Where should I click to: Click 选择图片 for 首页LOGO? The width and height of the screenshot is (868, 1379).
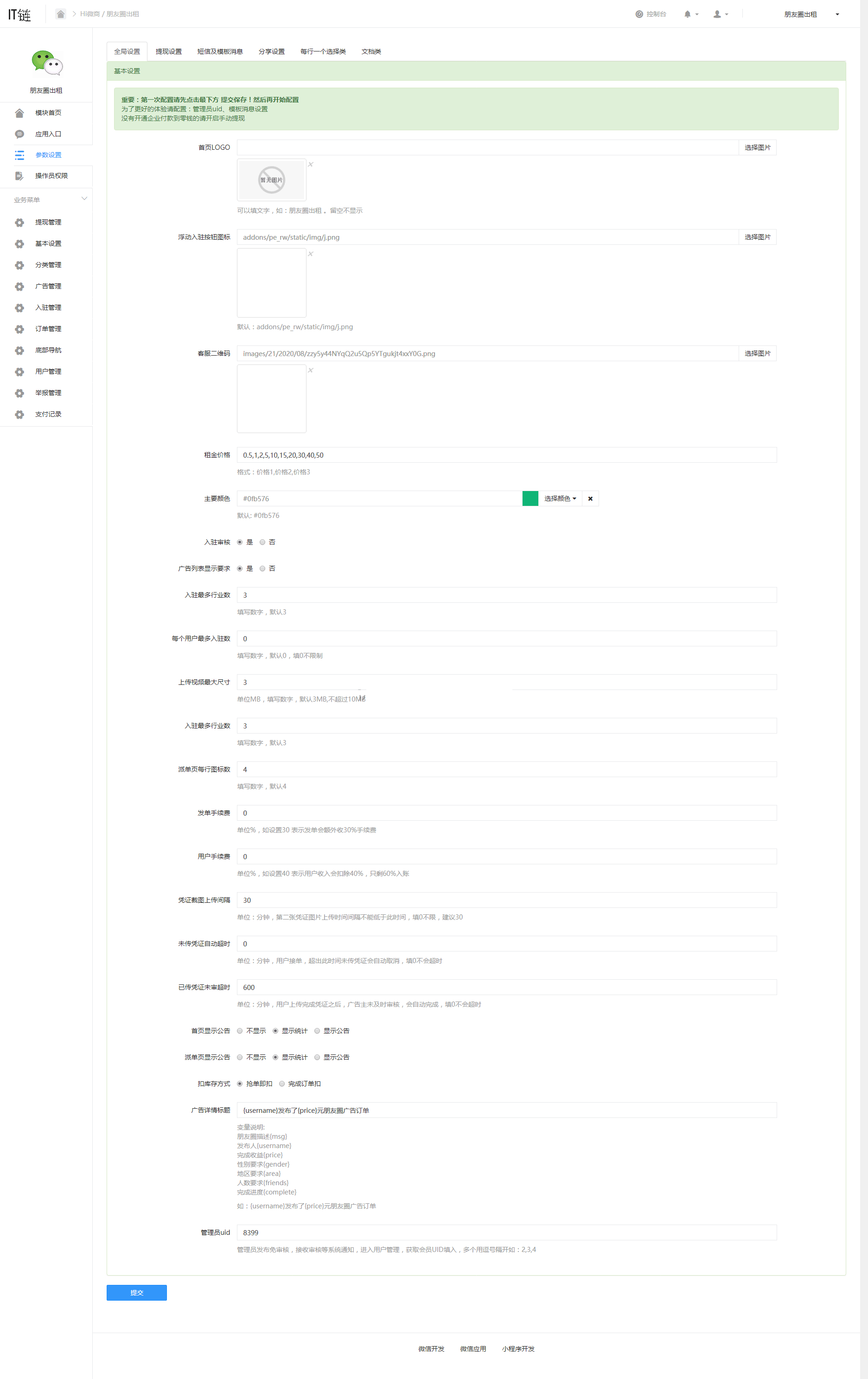(x=758, y=148)
